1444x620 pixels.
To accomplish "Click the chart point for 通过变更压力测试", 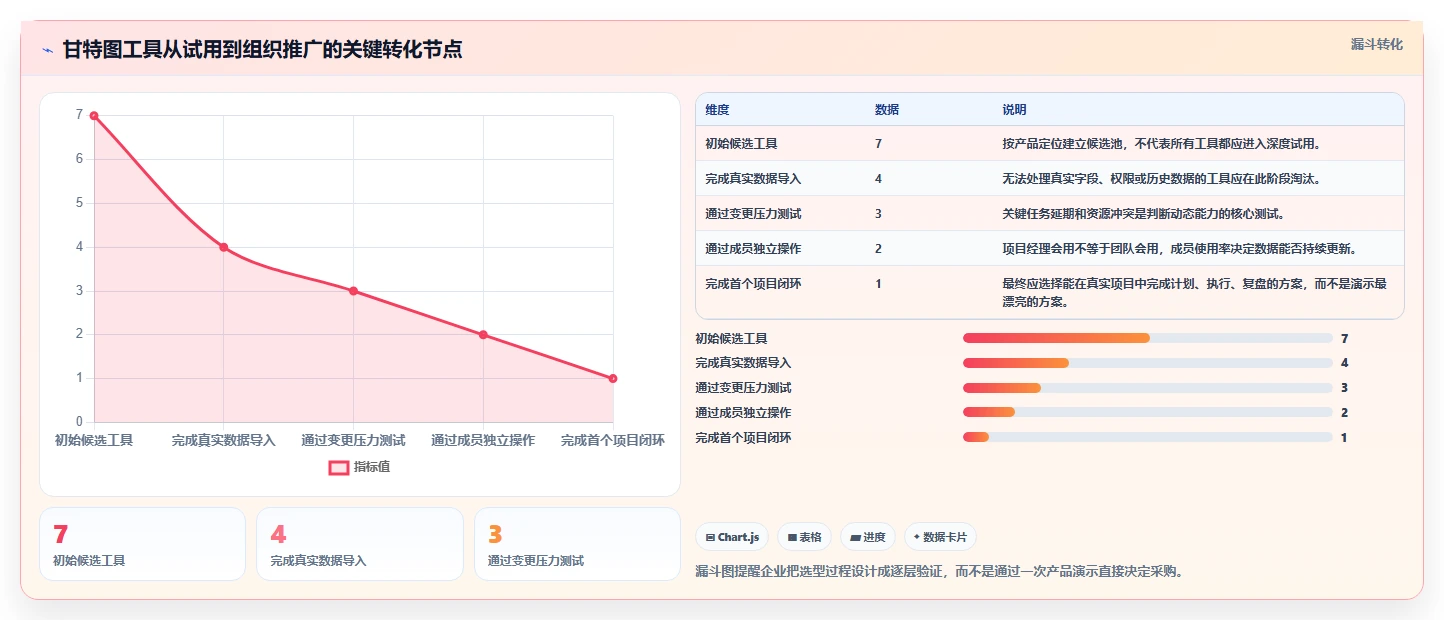I will (x=353, y=291).
